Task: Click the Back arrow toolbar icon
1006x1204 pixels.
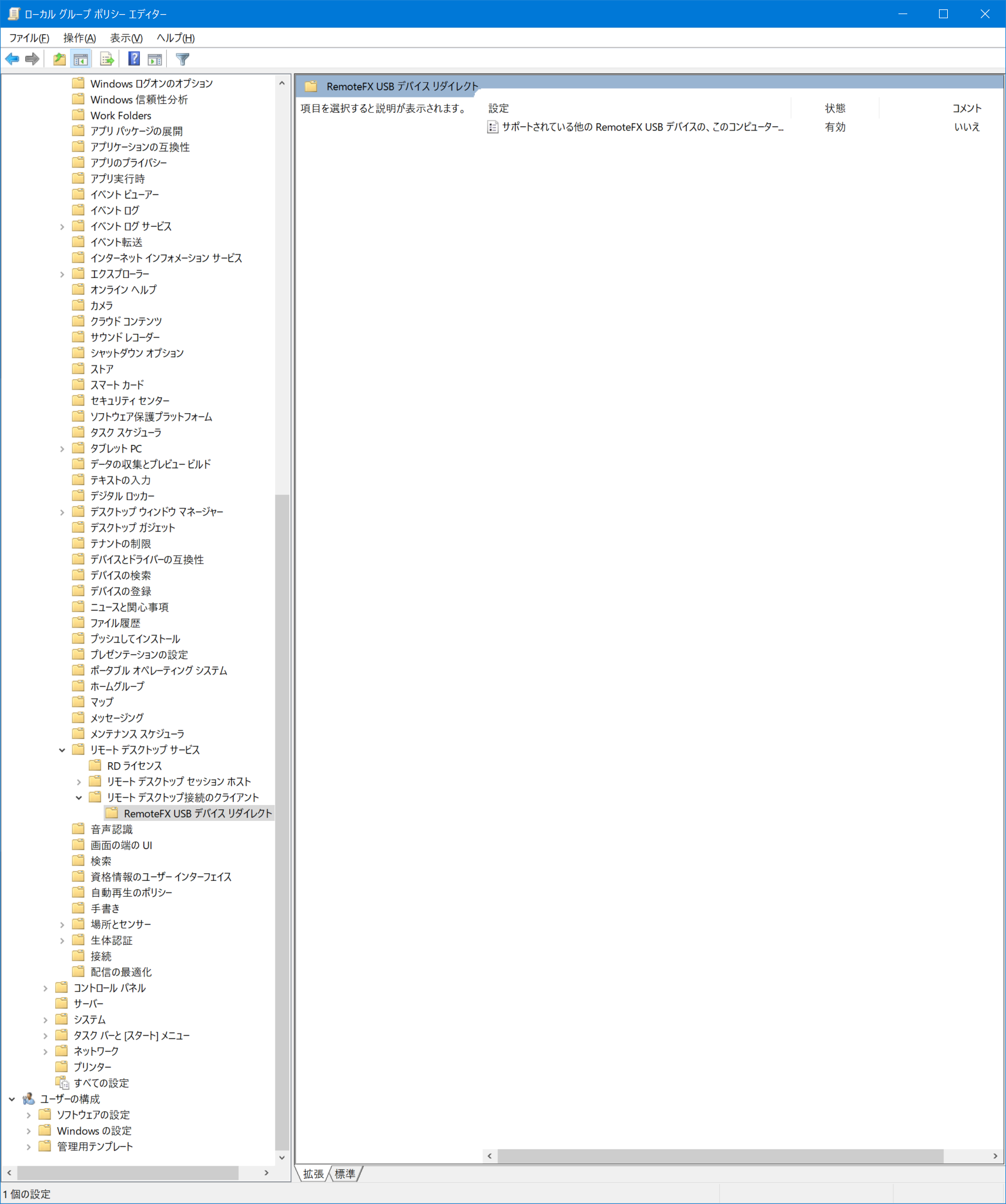Action: 12,59
